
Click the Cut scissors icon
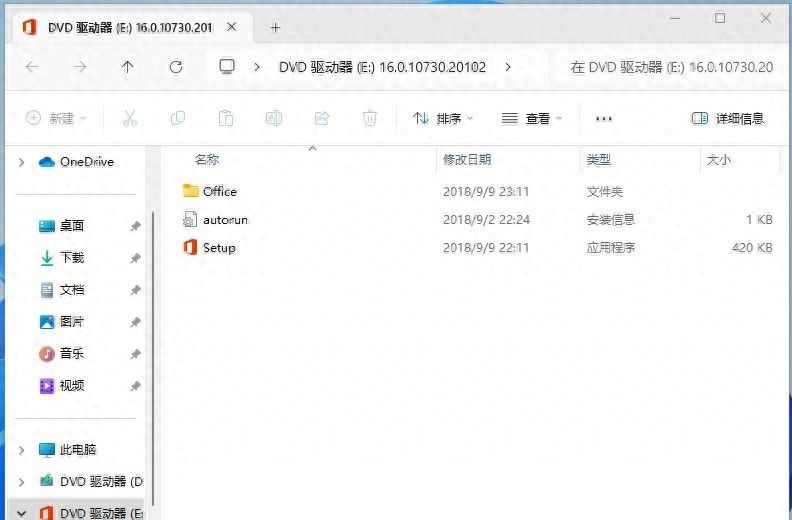(x=130, y=118)
